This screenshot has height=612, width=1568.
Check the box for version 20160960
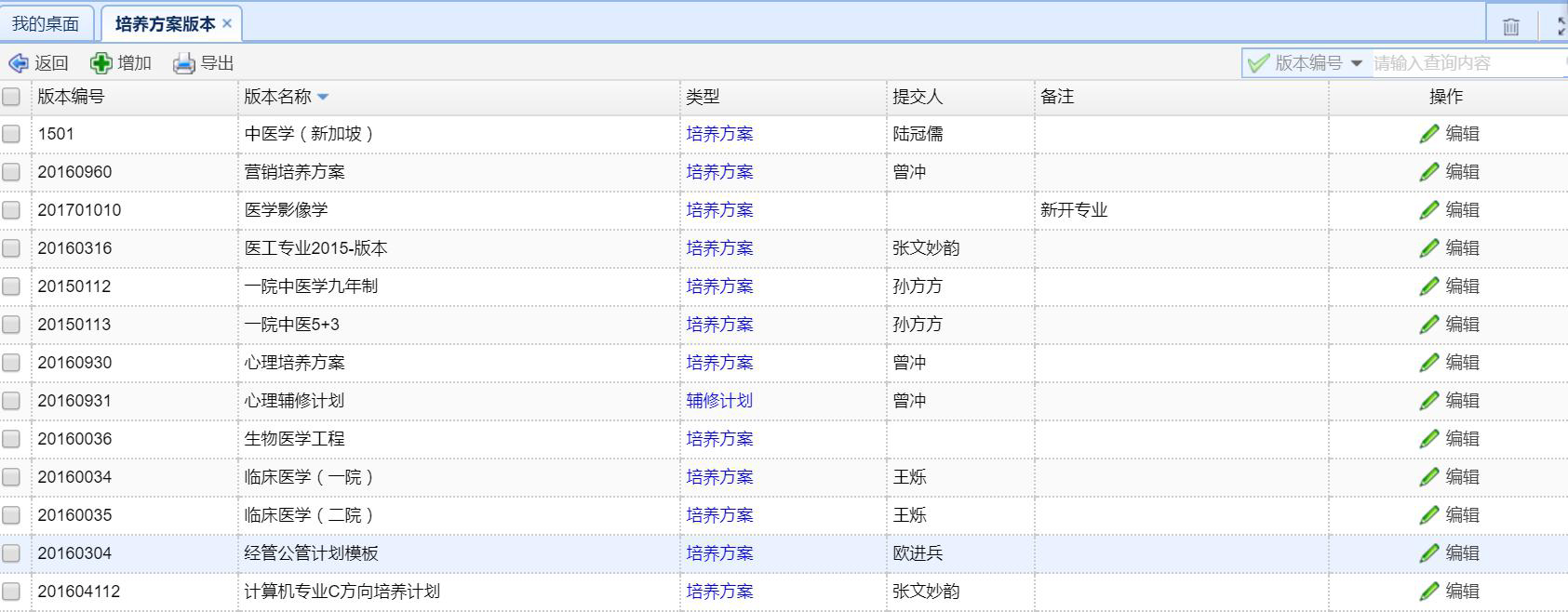click(11, 172)
